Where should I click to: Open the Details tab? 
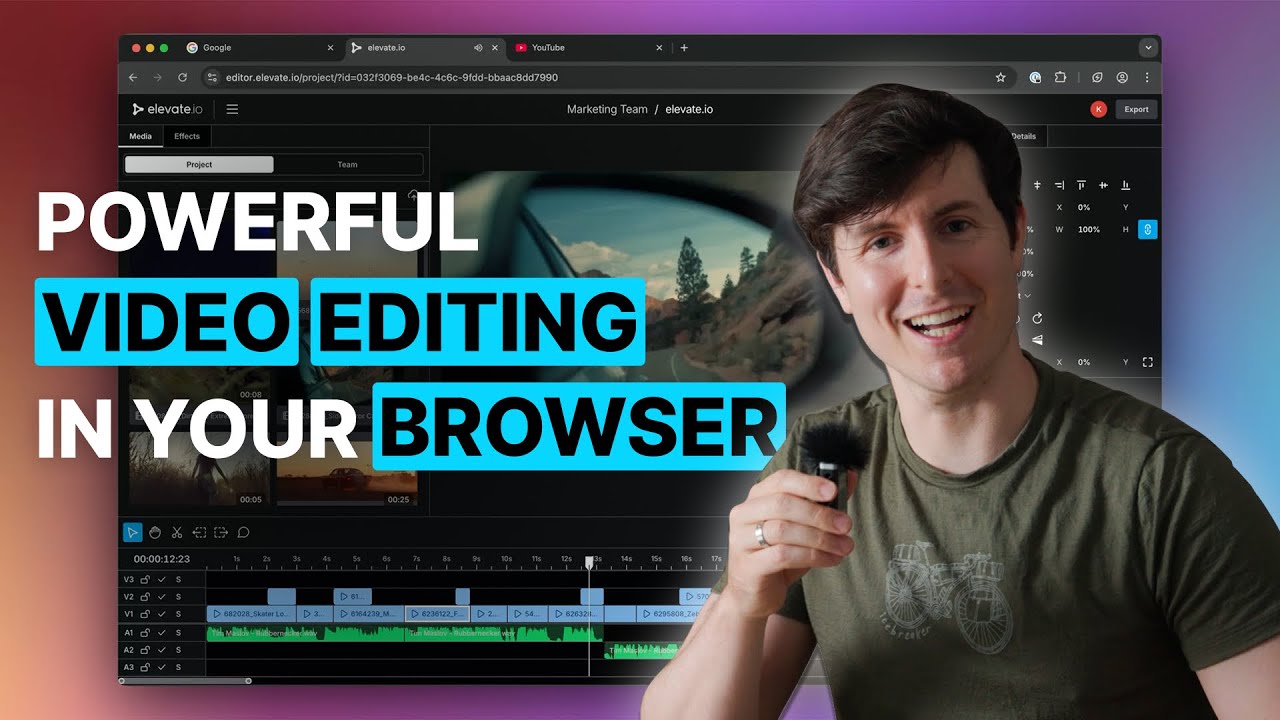tap(1023, 136)
